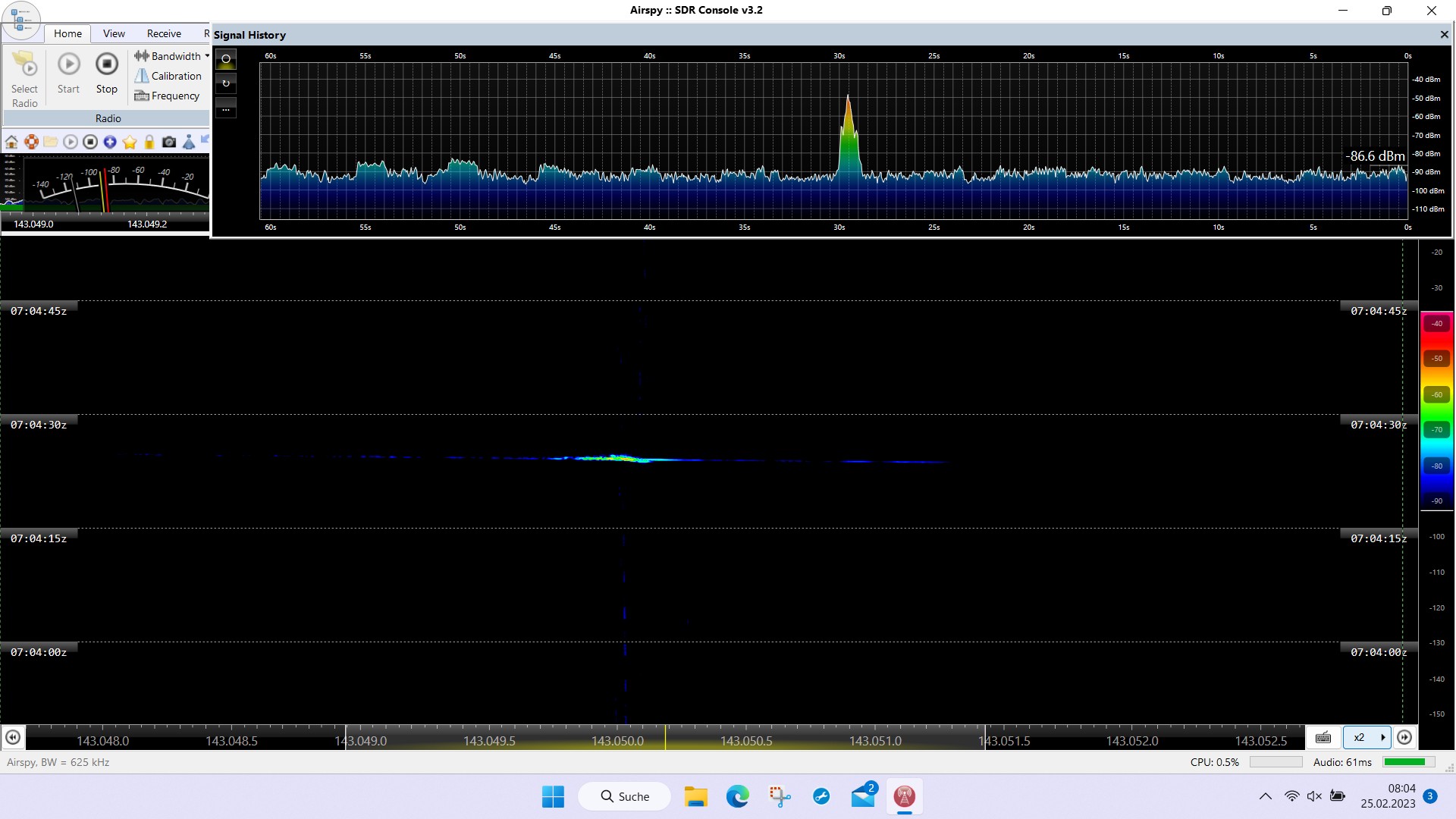Click the Airspy, BW = 625 kHz status text

58,762
